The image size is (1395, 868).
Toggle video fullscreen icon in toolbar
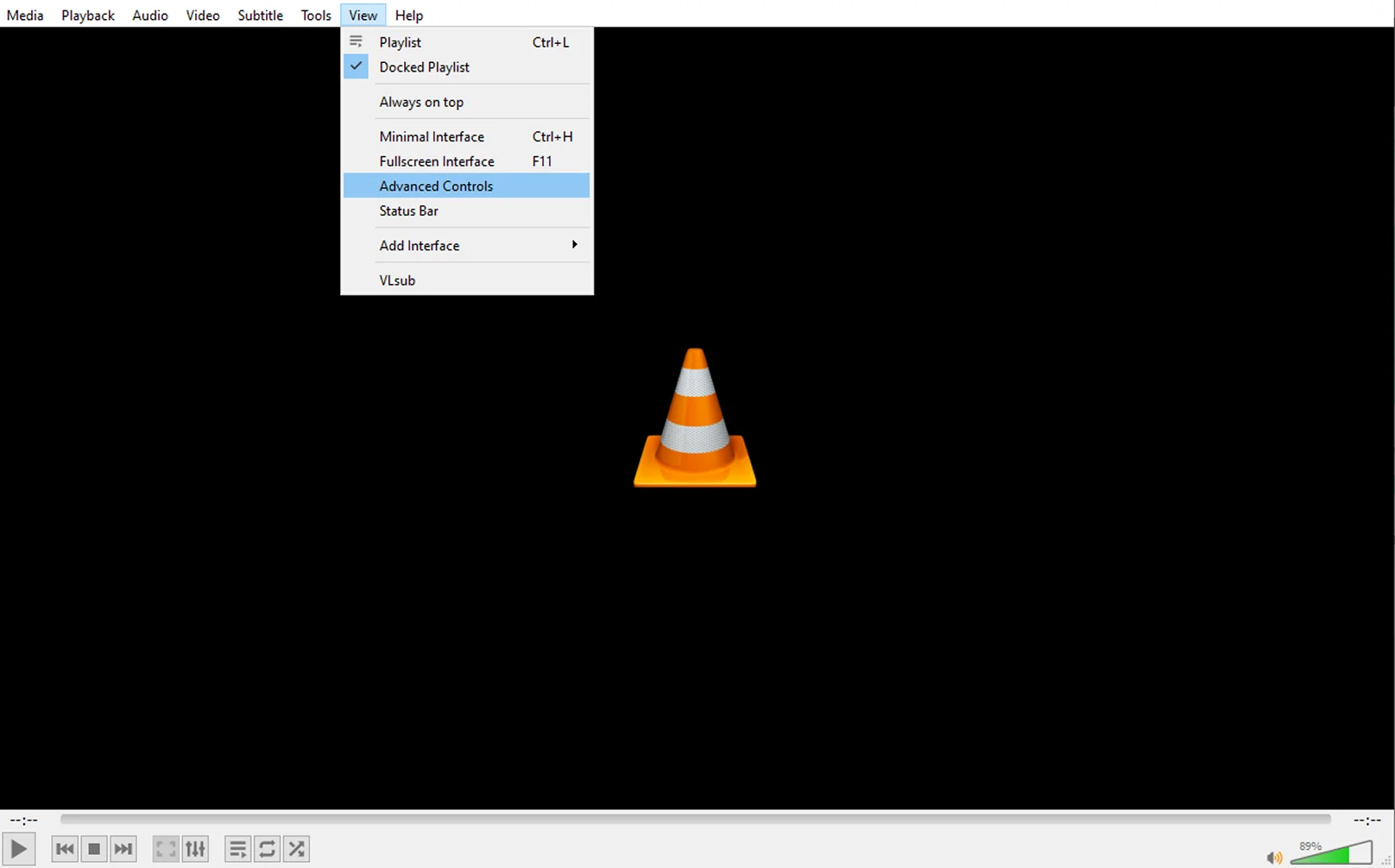click(166, 849)
